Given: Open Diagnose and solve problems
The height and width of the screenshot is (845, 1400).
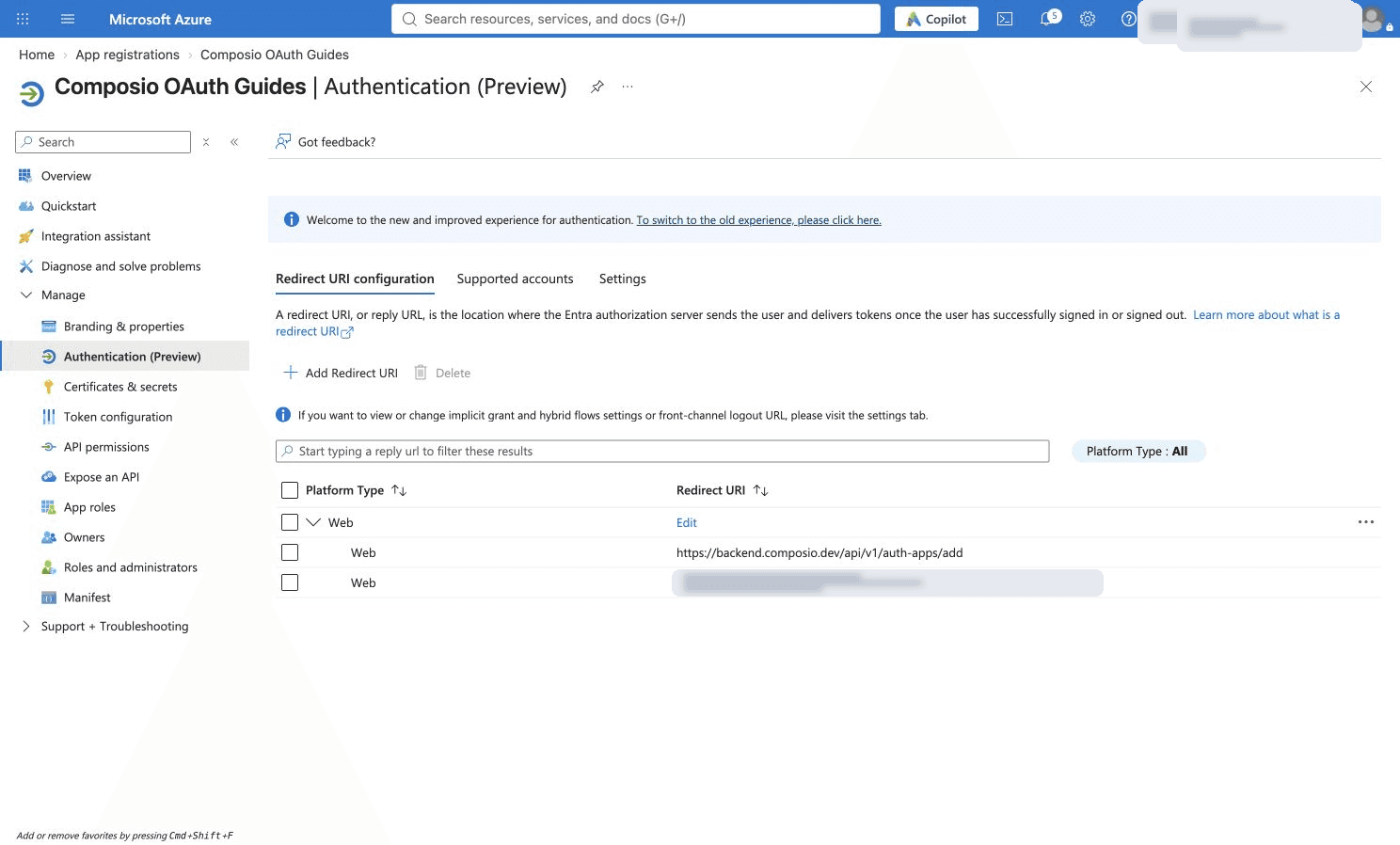Looking at the screenshot, I should coord(120,266).
